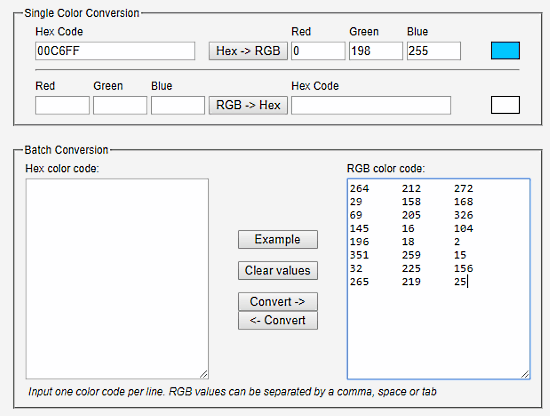Focus the Hex Code field containing 00C6FF

pyautogui.click(x=115, y=51)
